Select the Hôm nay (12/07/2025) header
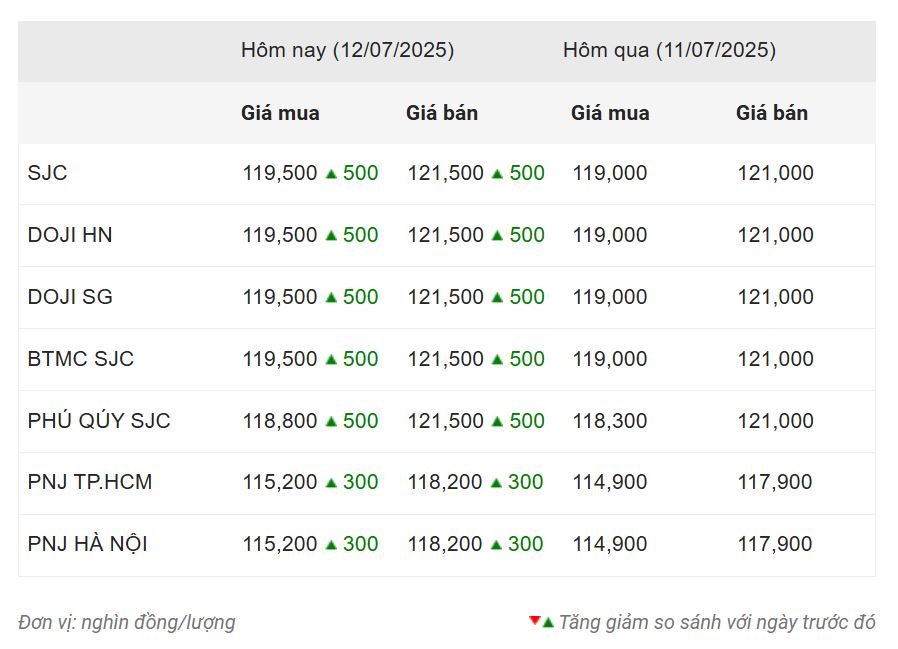The image size is (898, 649). [347, 50]
